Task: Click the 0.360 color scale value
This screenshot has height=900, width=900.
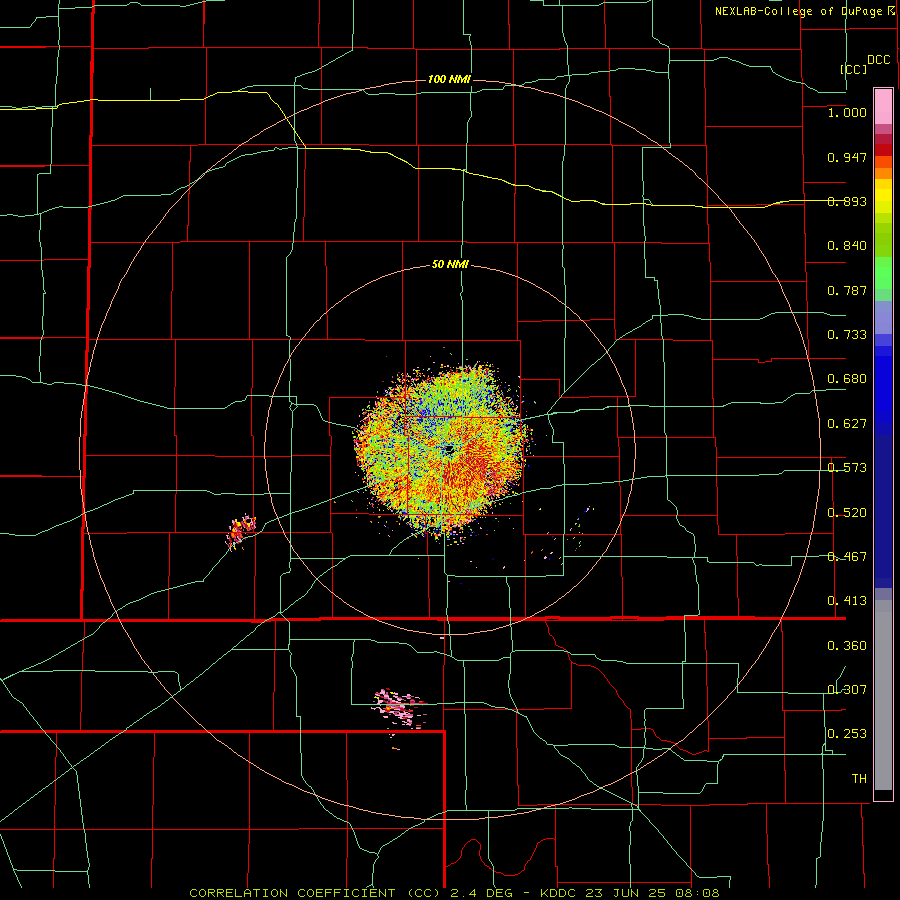Action: tap(847, 646)
